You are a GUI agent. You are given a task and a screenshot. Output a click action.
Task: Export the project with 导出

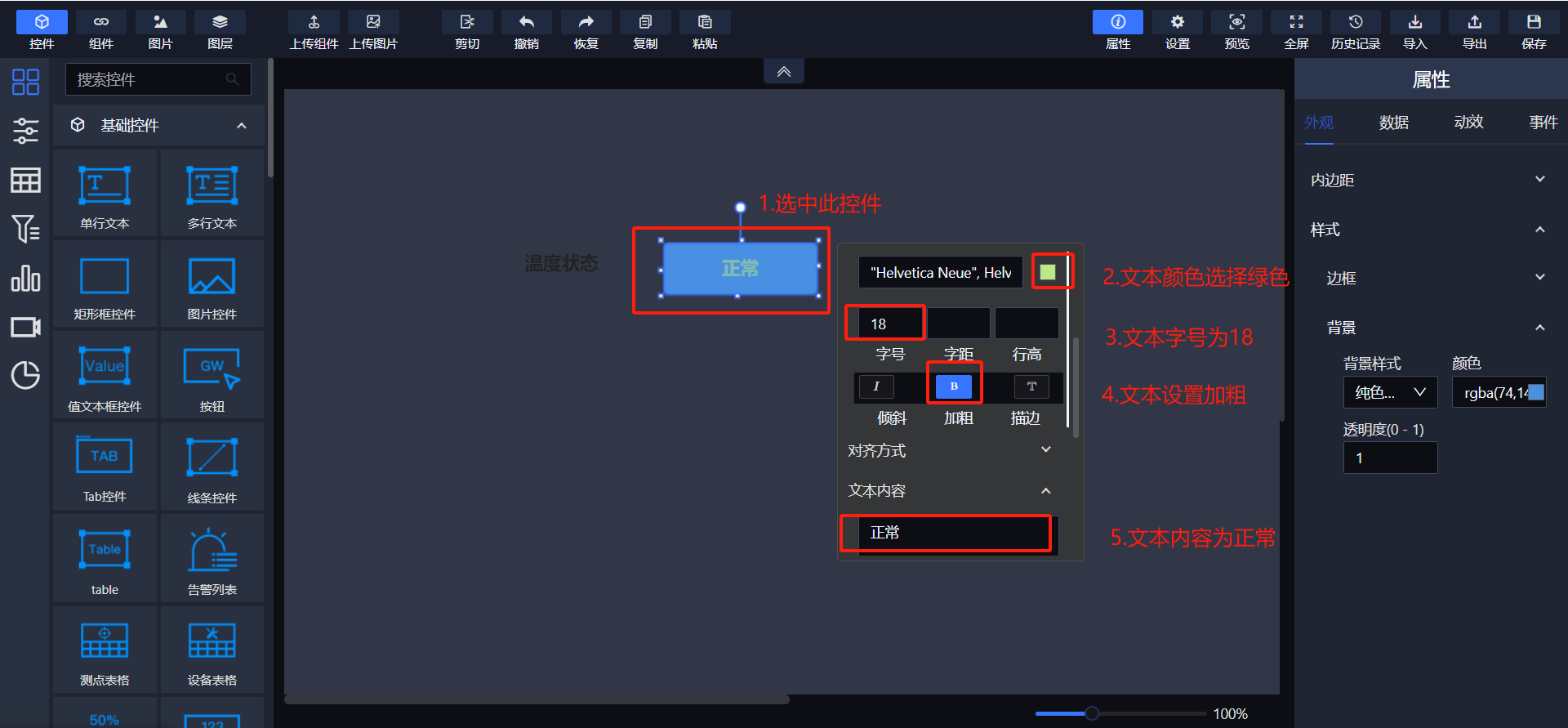click(1475, 30)
